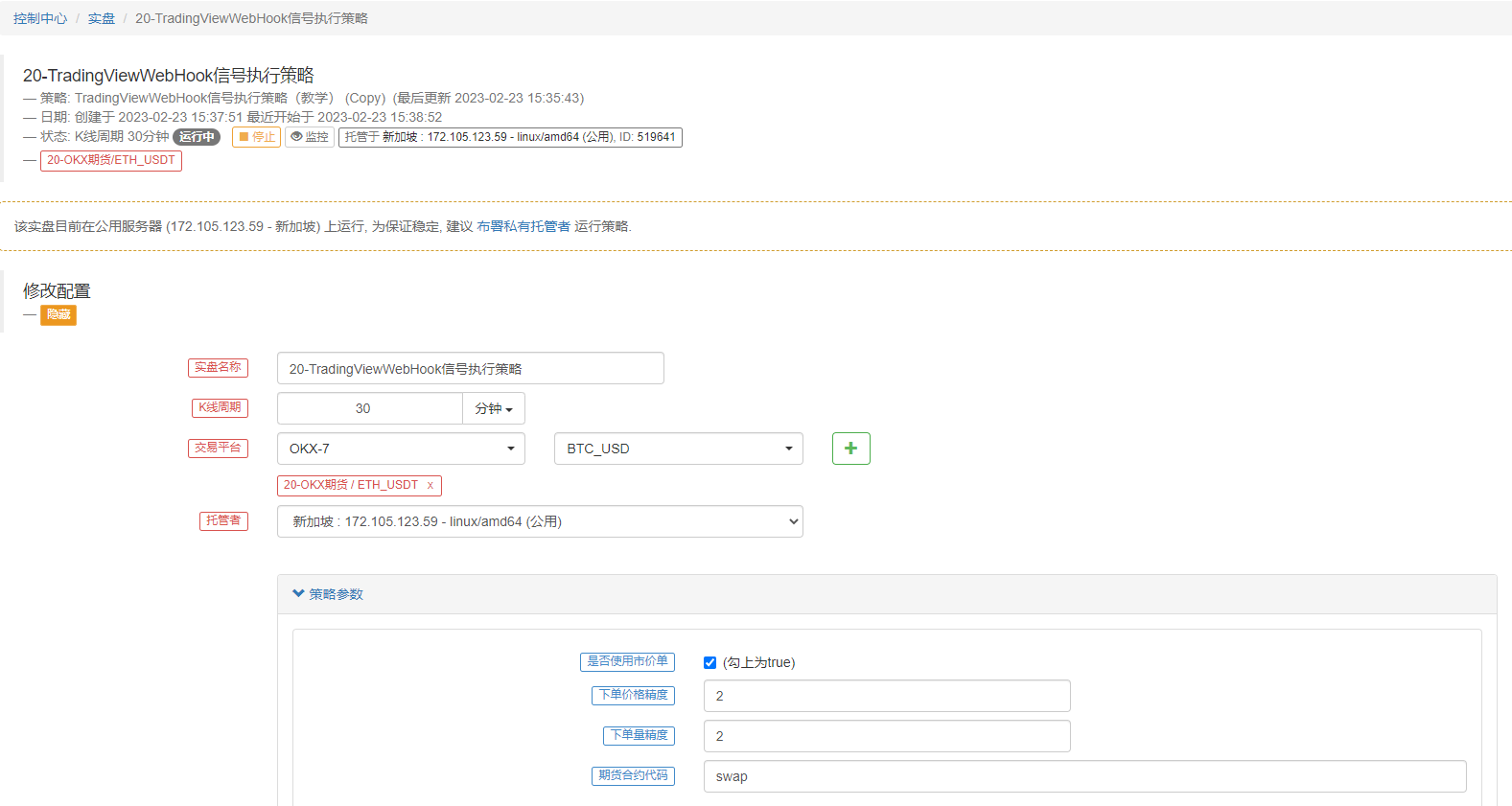Remove the 20-OKX期货 / ETH_USDT tag via x
1512x806 pixels.
click(430, 486)
